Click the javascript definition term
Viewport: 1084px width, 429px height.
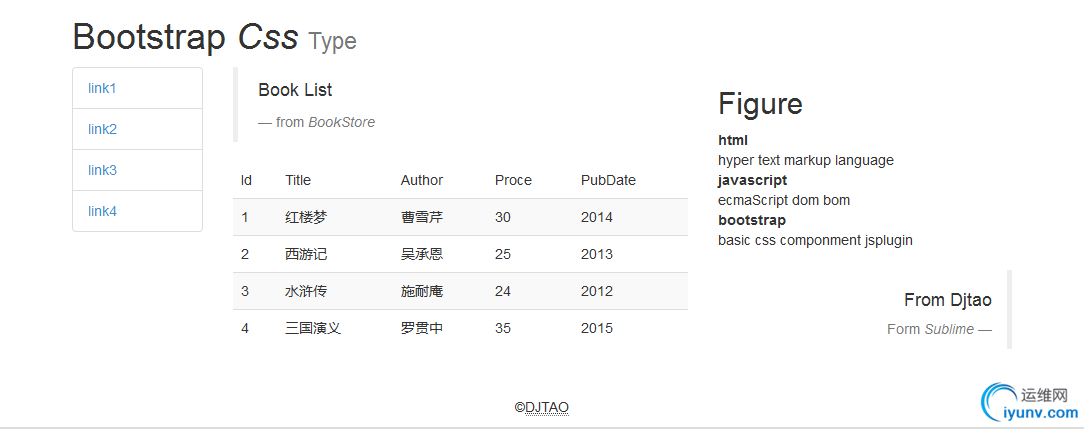pyautogui.click(x=752, y=180)
